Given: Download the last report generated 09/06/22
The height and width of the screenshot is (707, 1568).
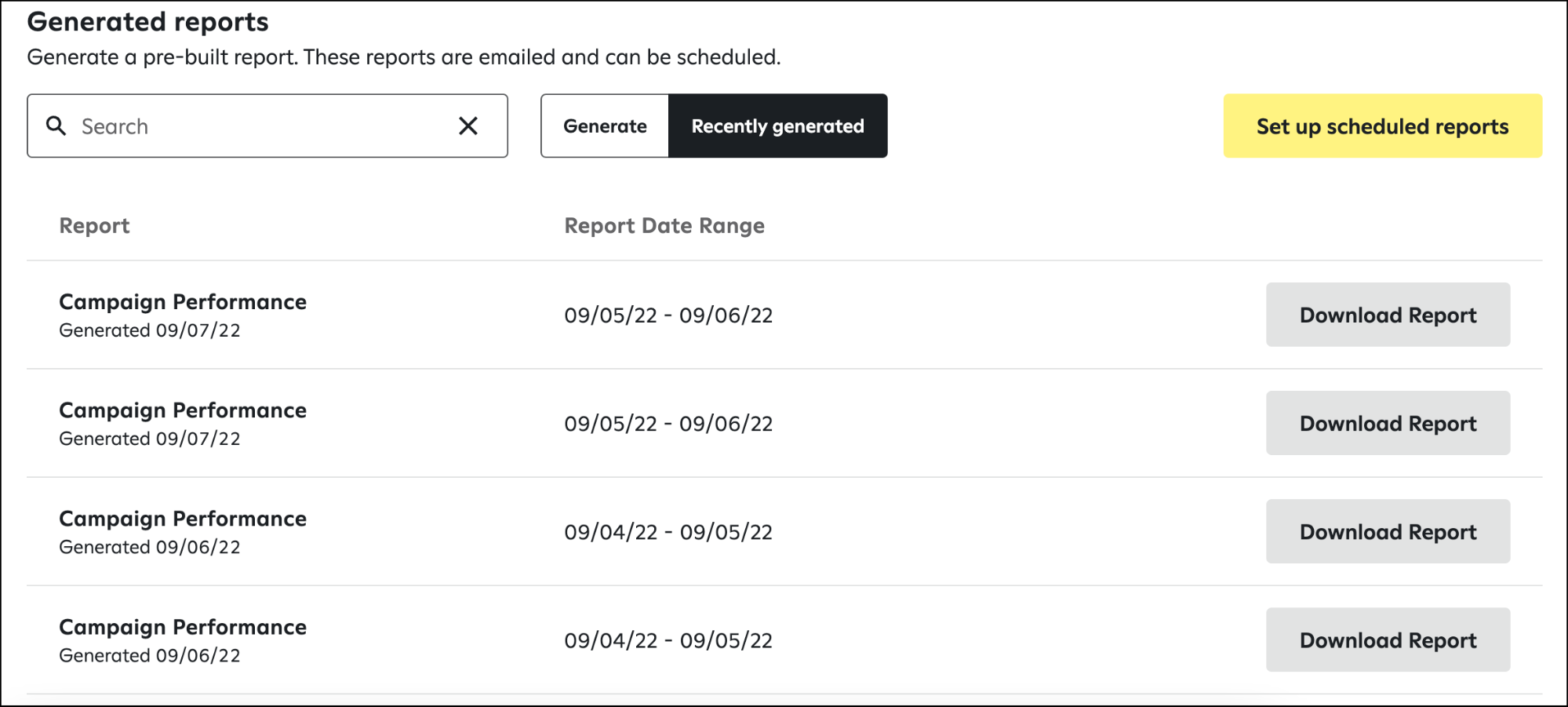Looking at the screenshot, I should tap(1388, 640).
